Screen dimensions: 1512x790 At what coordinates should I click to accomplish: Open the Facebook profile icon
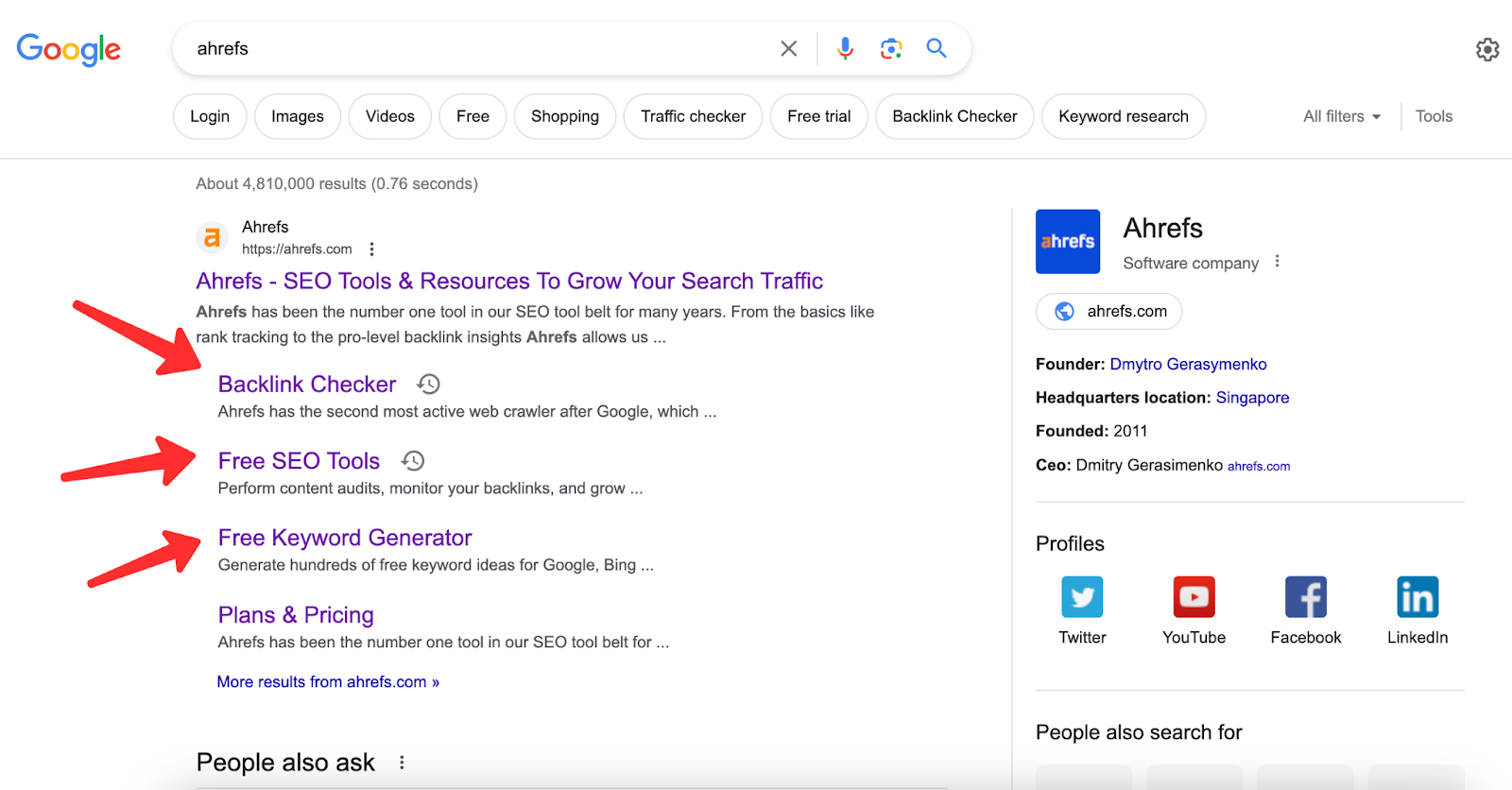[x=1306, y=597]
